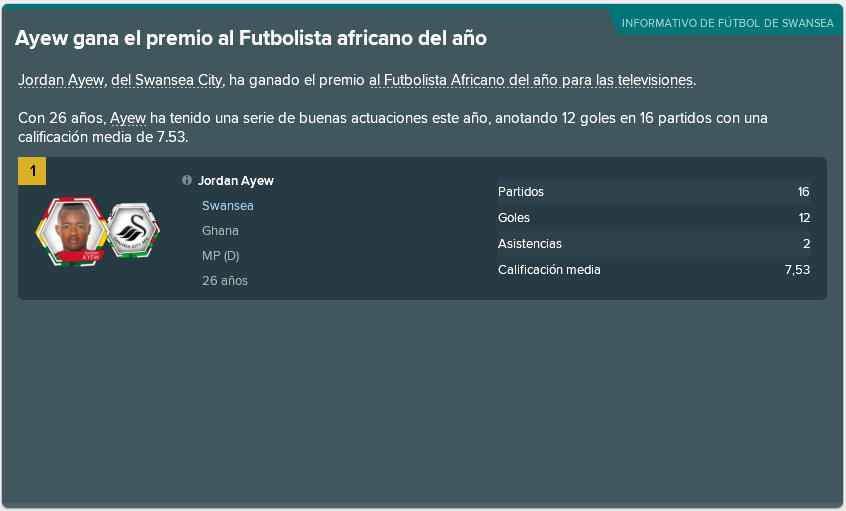Click the MP (D) position label
The image size is (846, 511).
click(221, 255)
